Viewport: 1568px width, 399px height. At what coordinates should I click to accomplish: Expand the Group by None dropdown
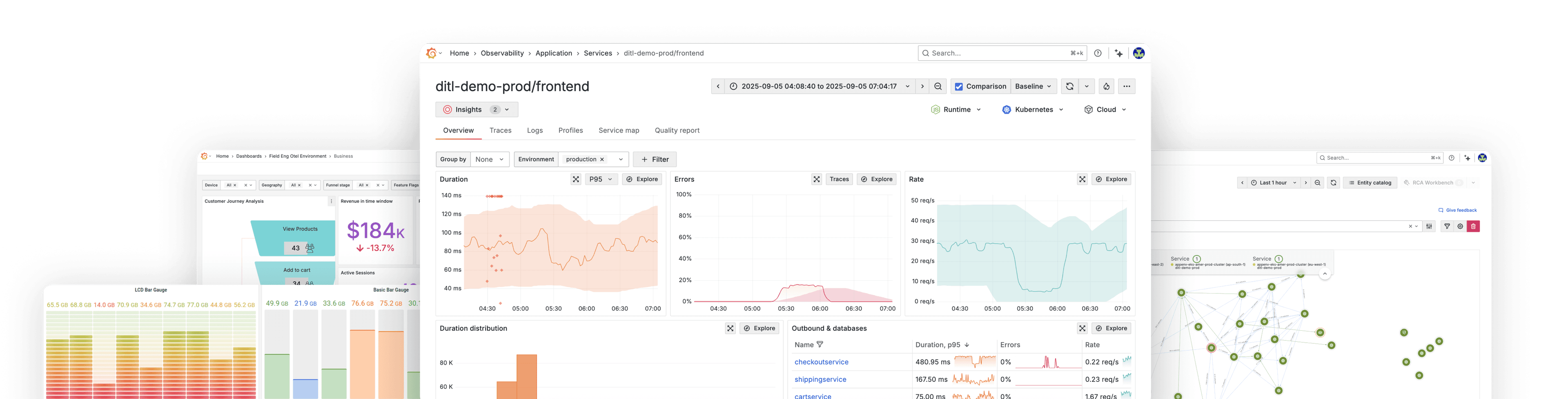coord(490,159)
